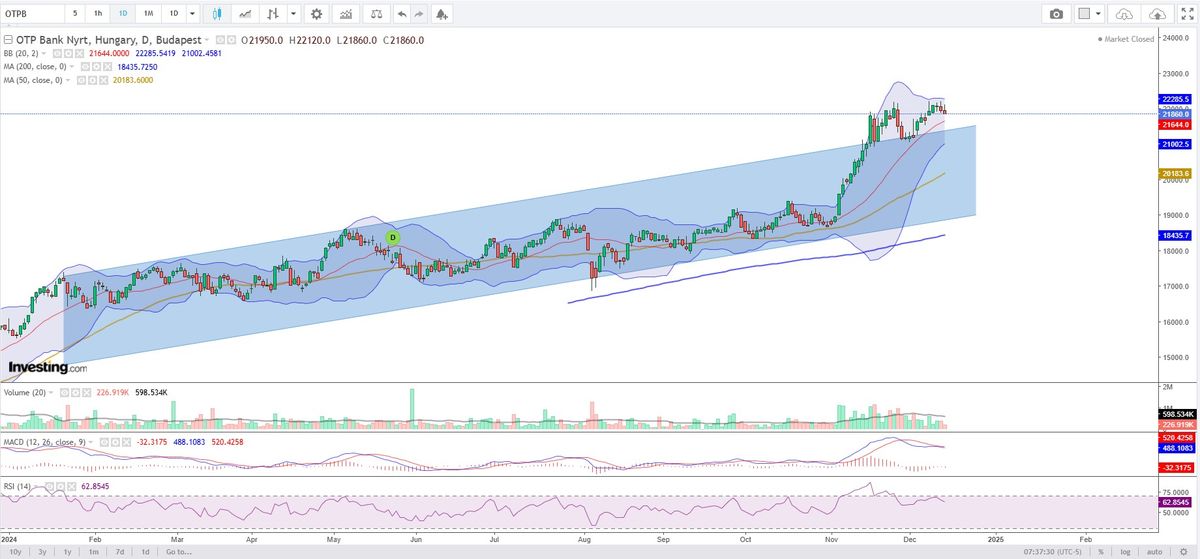The width and height of the screenshot is (1200, 559).
Task: Show the 7d date range
Action: (120, 551)
